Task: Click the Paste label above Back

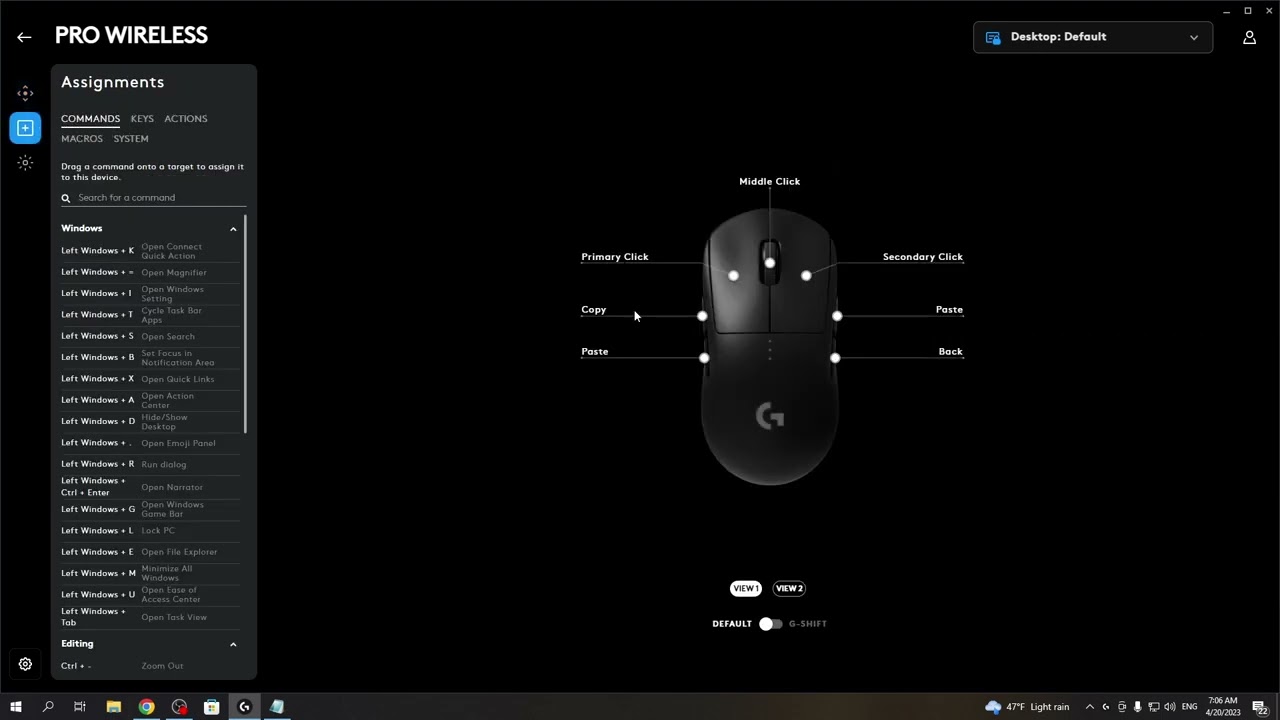Action: [949, 310]
